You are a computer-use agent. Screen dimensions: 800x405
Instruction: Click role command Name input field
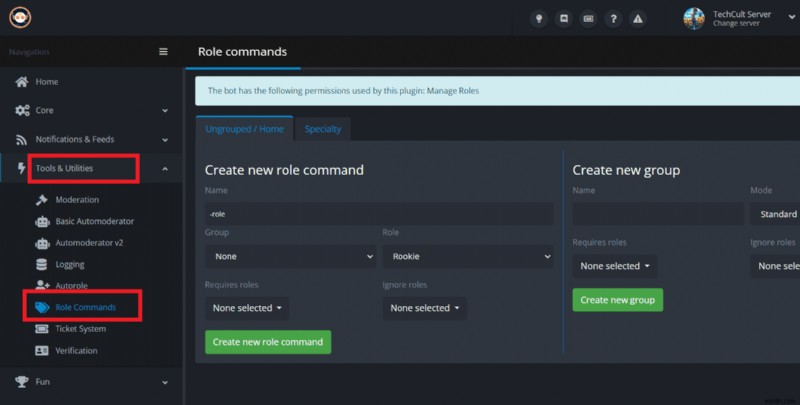click(379, 214)
